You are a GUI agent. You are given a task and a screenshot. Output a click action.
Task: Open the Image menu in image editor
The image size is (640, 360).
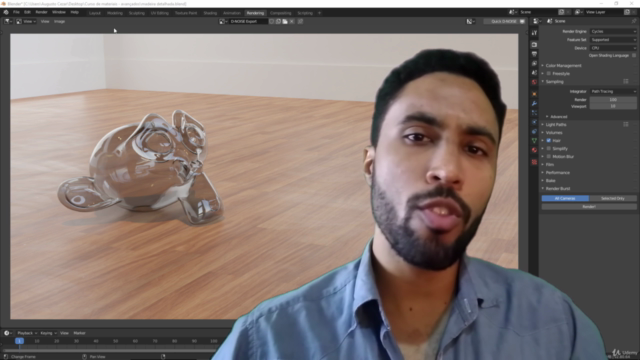(x=60, y=21)
